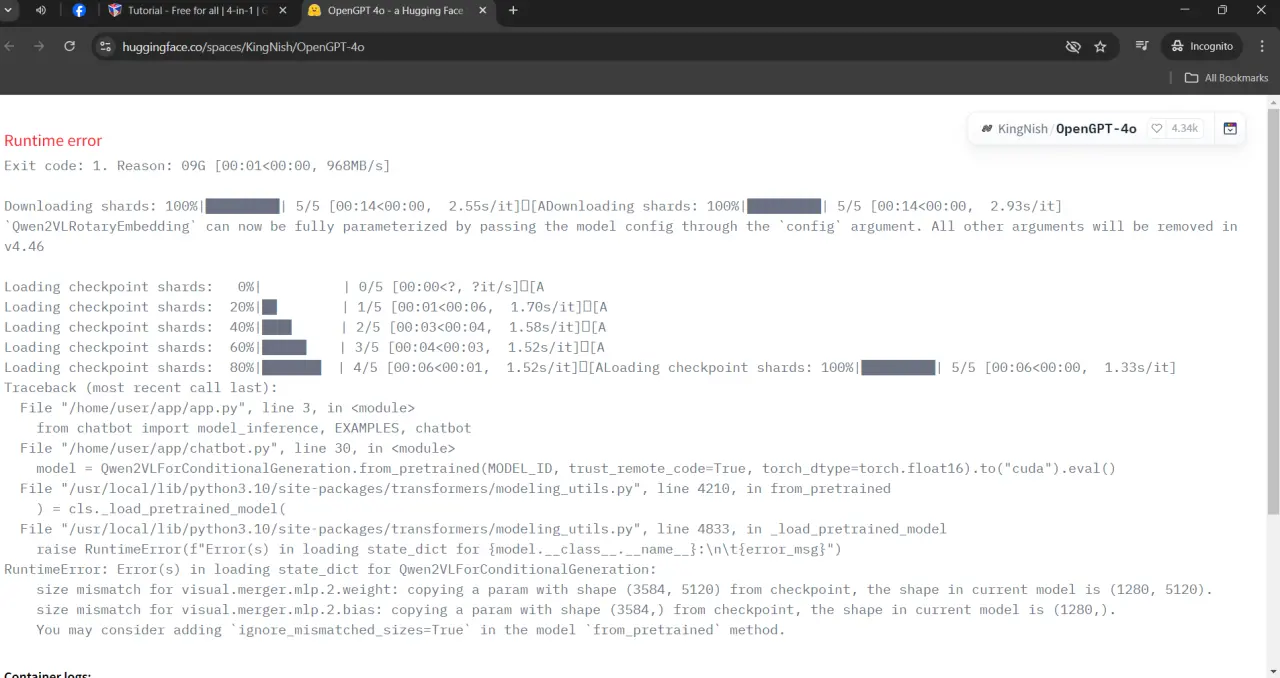Click the 'Traceback (most recent call last):' line
This screenshot has height=678, width=1280.
pos(141,388)
